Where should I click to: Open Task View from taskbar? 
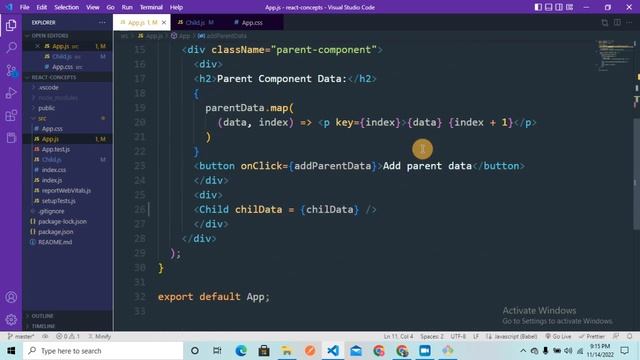217,351
